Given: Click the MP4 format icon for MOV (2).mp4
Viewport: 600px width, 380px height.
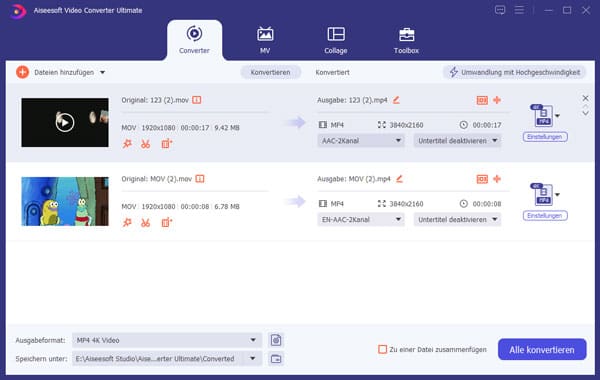Looking at the screenshot, I should coord(542,194).
